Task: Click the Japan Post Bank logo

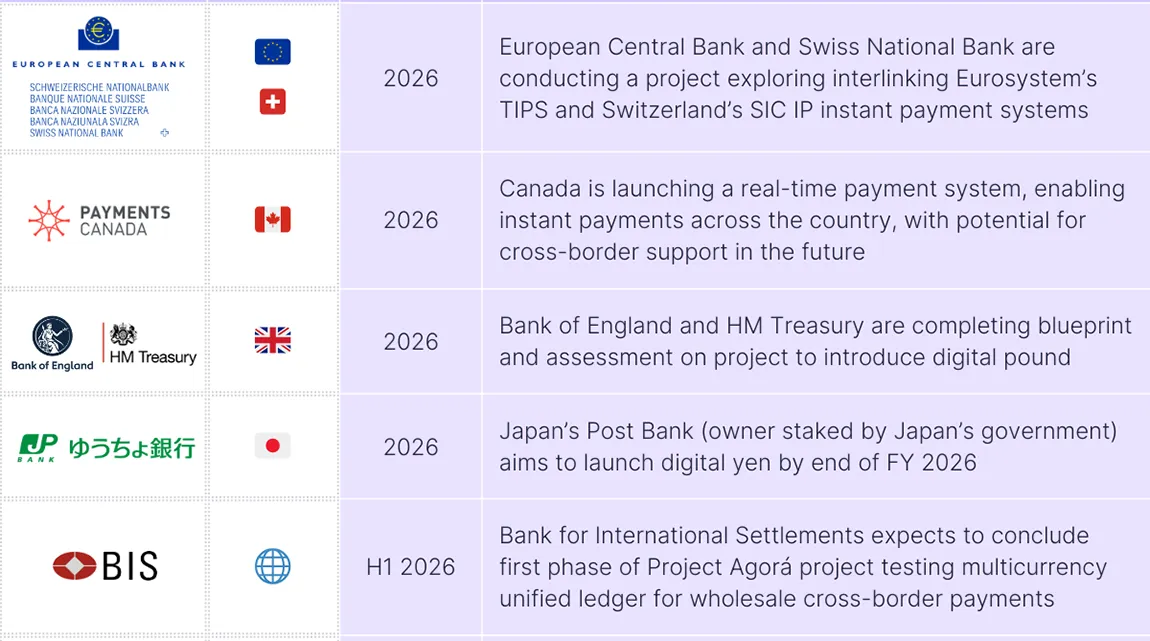Action: (106, 447)
